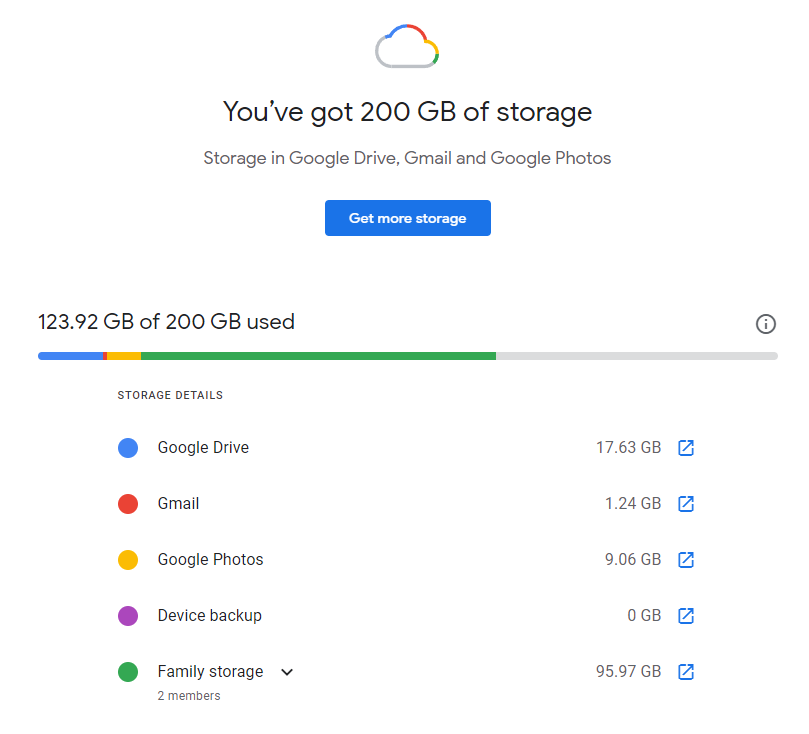
Task: Open Family storage external link icon
Action: pyautogui.click(x=686, y=672)
